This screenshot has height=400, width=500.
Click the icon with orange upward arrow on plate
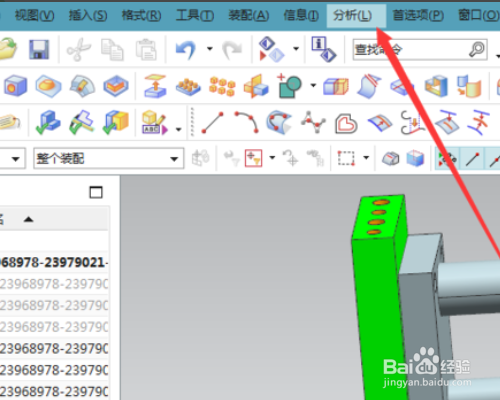tap(155, 86)
